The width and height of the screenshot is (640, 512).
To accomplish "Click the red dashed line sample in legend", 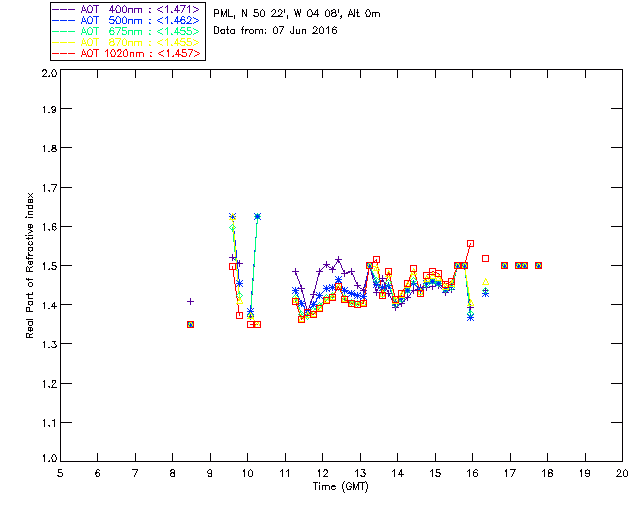I will pyautogui.click(x=64, y=53).
